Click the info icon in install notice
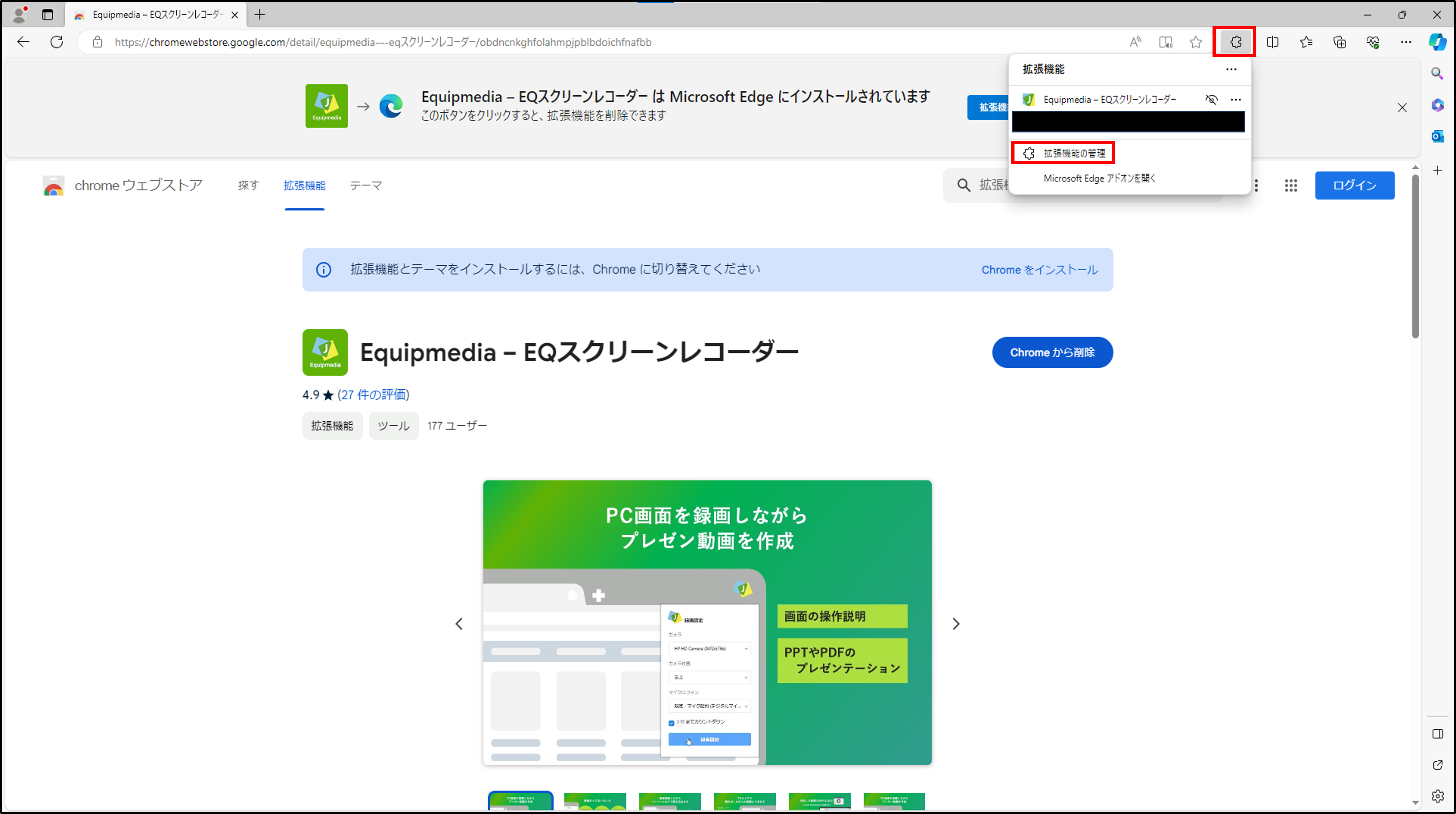Screen dimensions: 1456x814 [x=323, y=270]
